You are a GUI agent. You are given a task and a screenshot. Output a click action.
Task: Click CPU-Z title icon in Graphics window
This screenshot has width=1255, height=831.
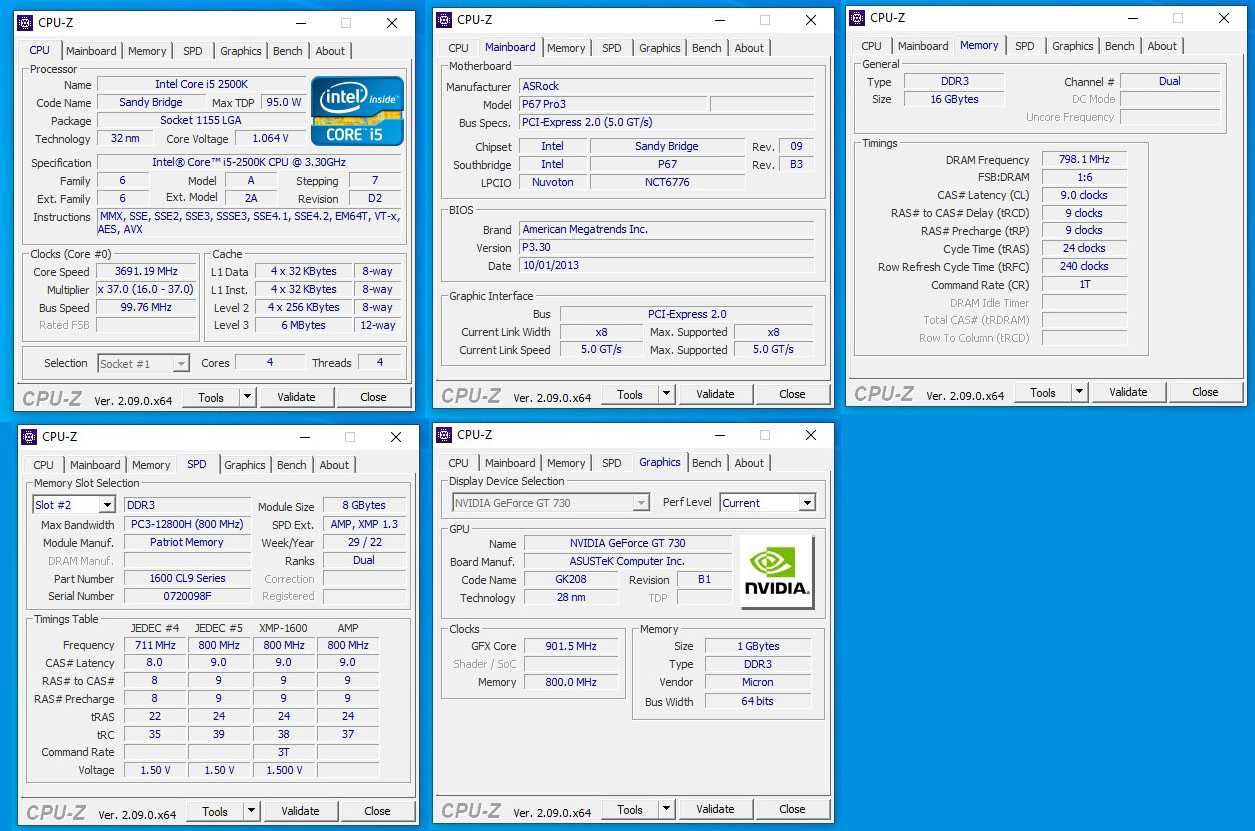(445, 435)
